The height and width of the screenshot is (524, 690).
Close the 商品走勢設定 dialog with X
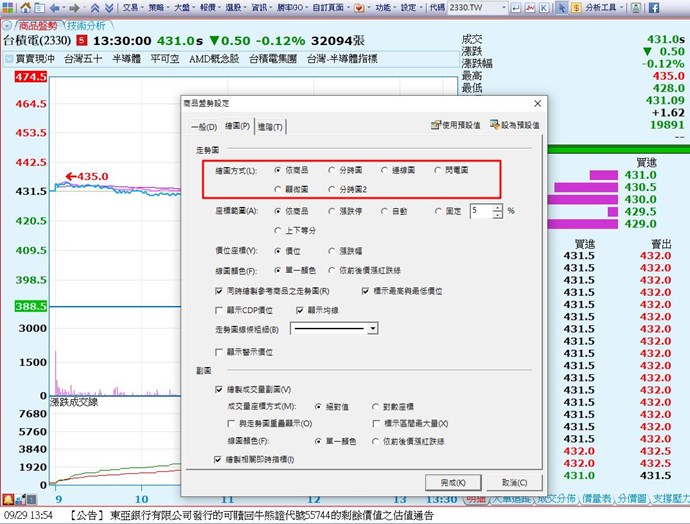[537, 102]
